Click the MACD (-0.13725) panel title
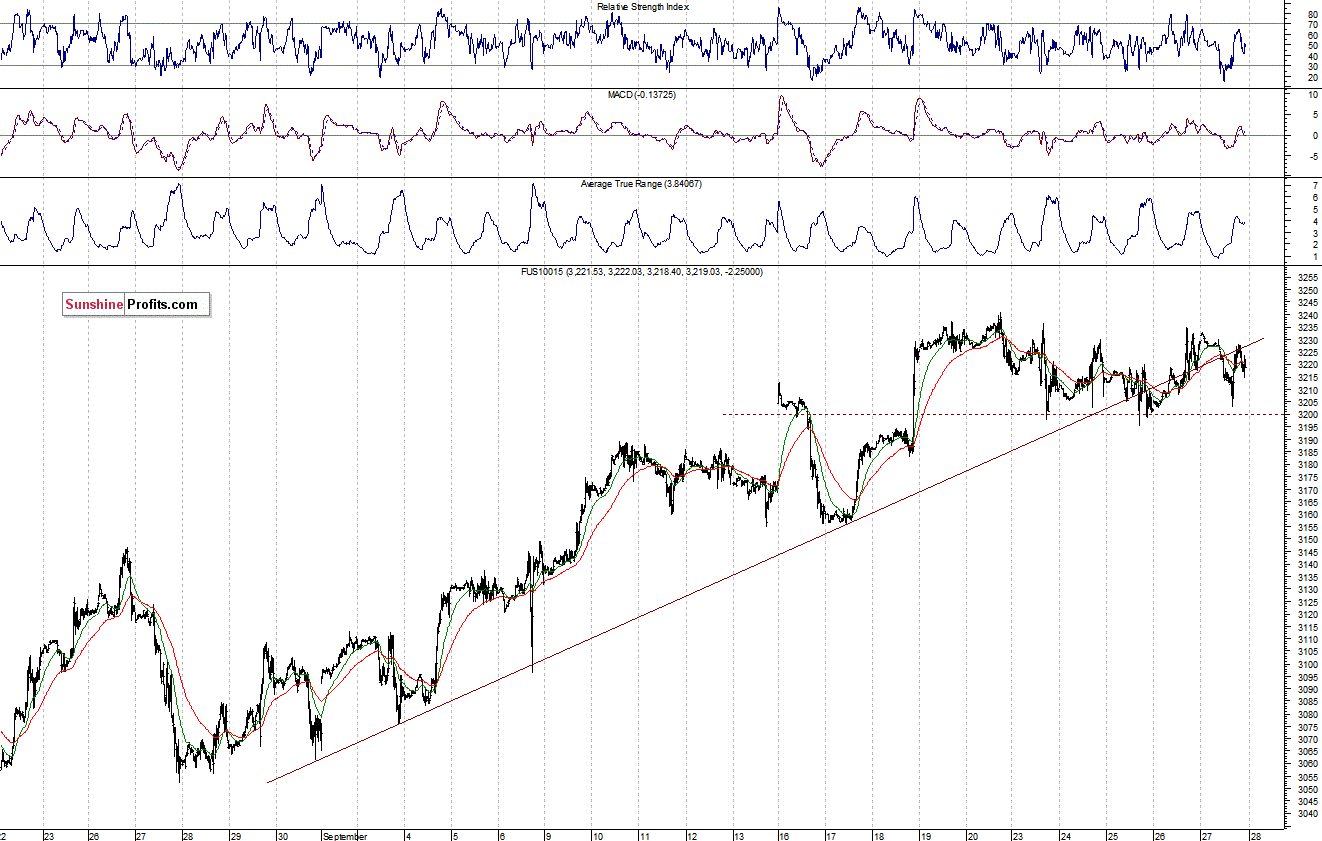 [643, 94]
